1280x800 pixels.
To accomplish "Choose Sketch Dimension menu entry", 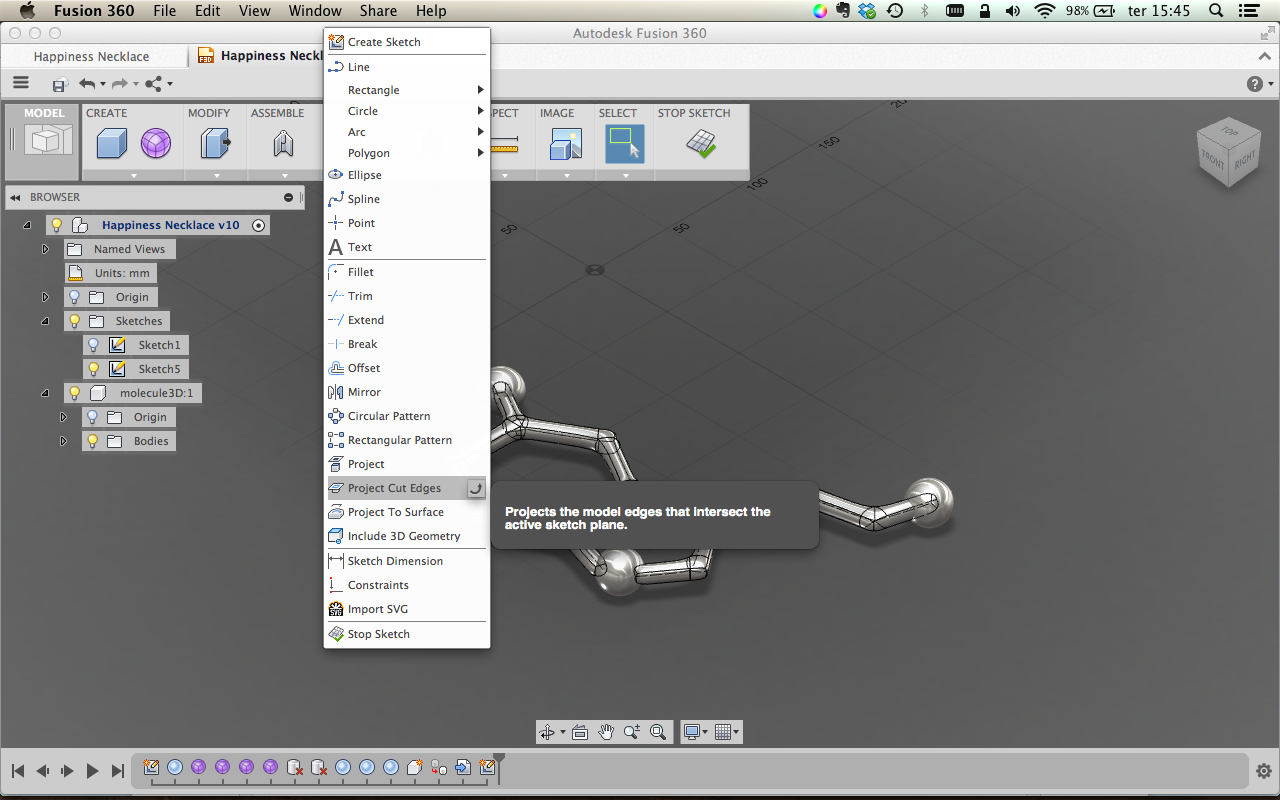I will pos(407,561).
